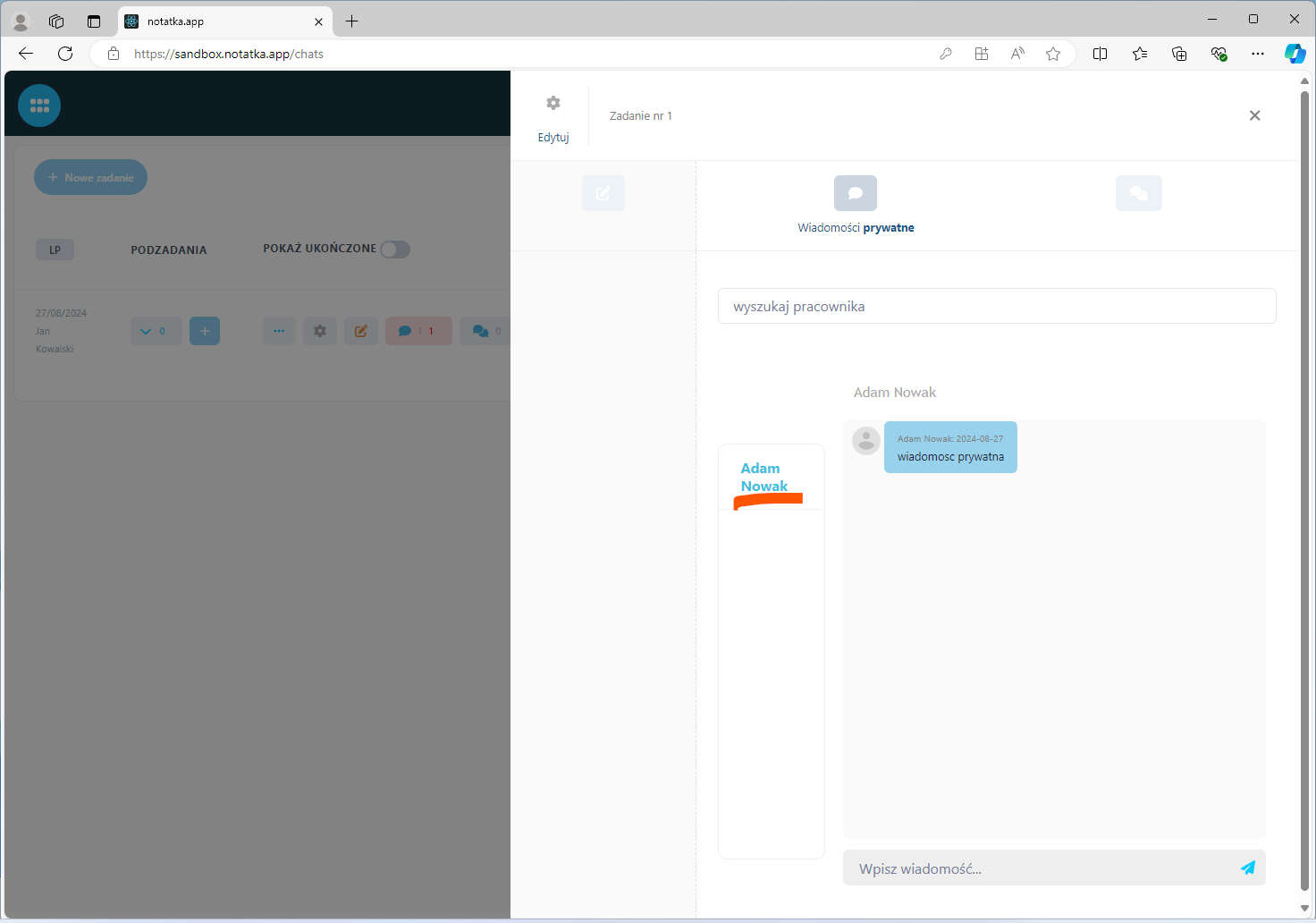Select Adam Nowak in the employee list

(x=764, y=478)
